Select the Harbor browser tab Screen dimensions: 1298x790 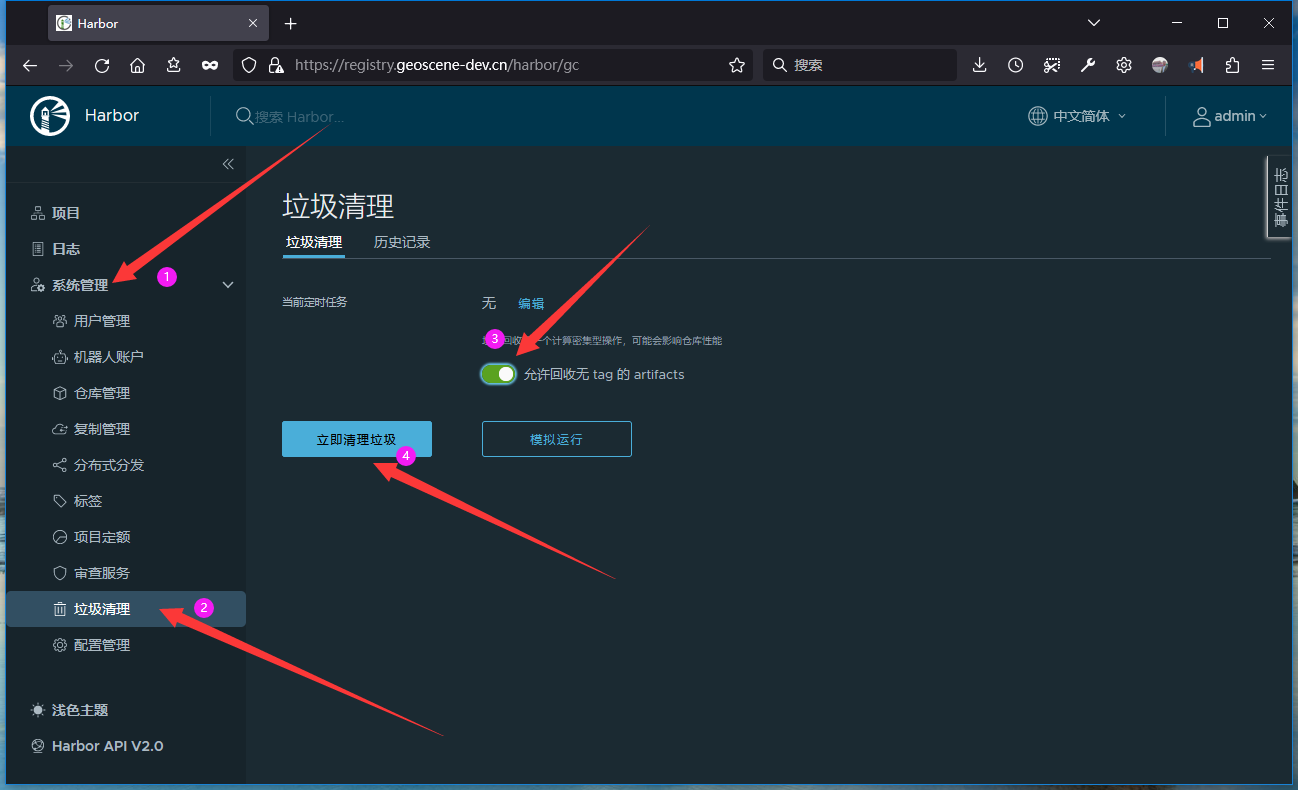coord(158,23)
